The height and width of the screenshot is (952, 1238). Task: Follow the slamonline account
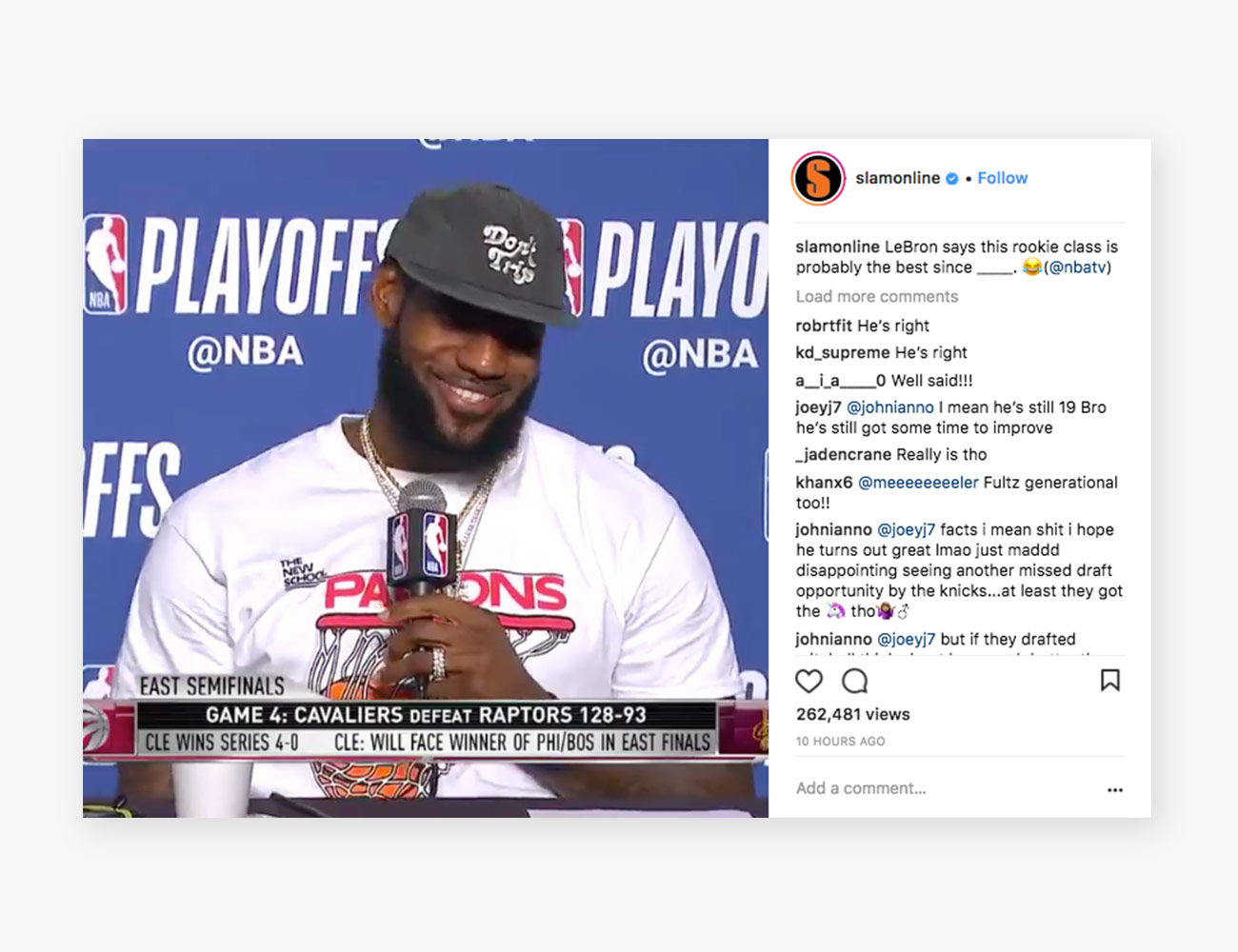point(1003,178)
